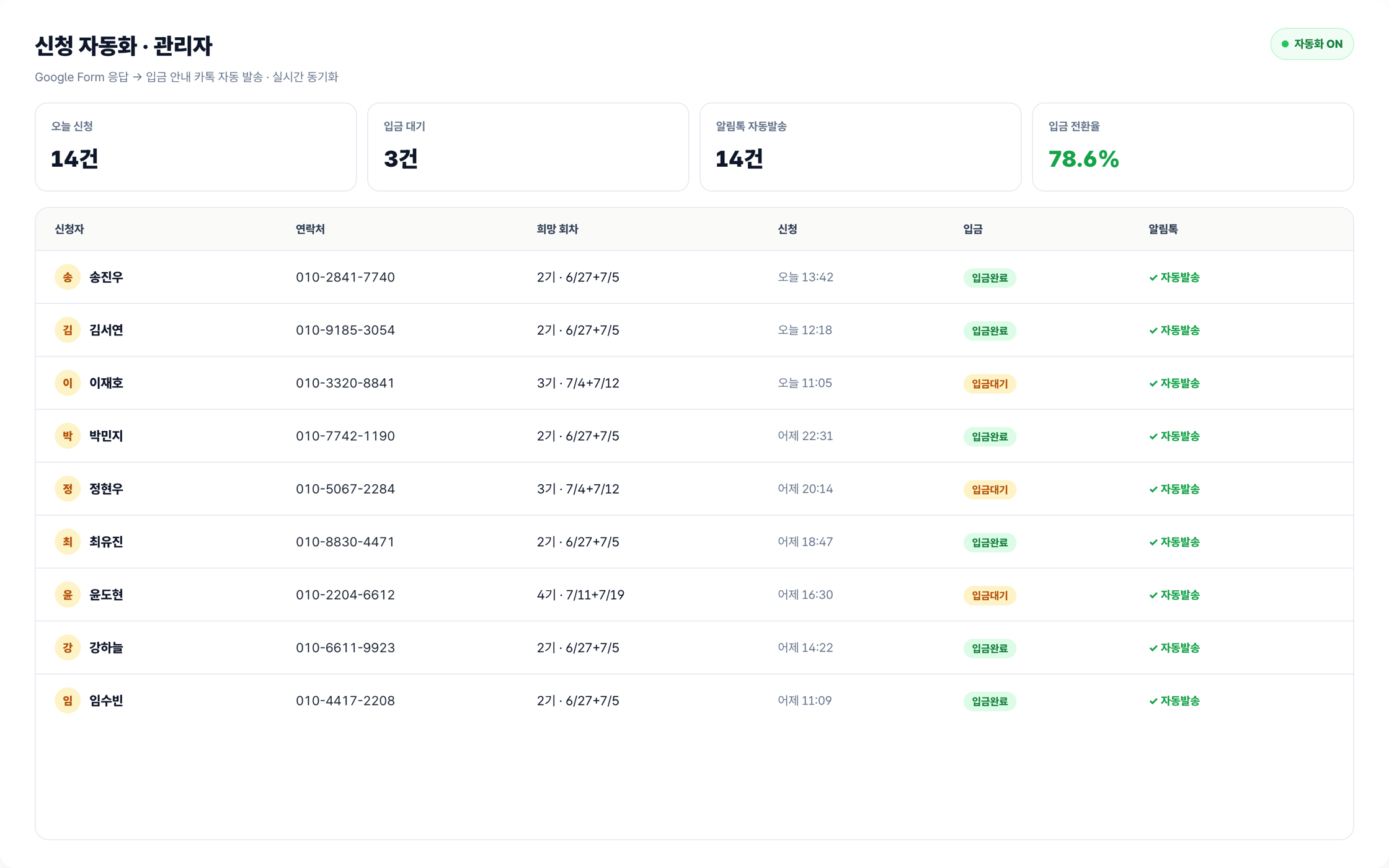The width and height of the screenshot is (1389, 868).
Task: Click 강하늘 applicant name
Action: point(106,648)
